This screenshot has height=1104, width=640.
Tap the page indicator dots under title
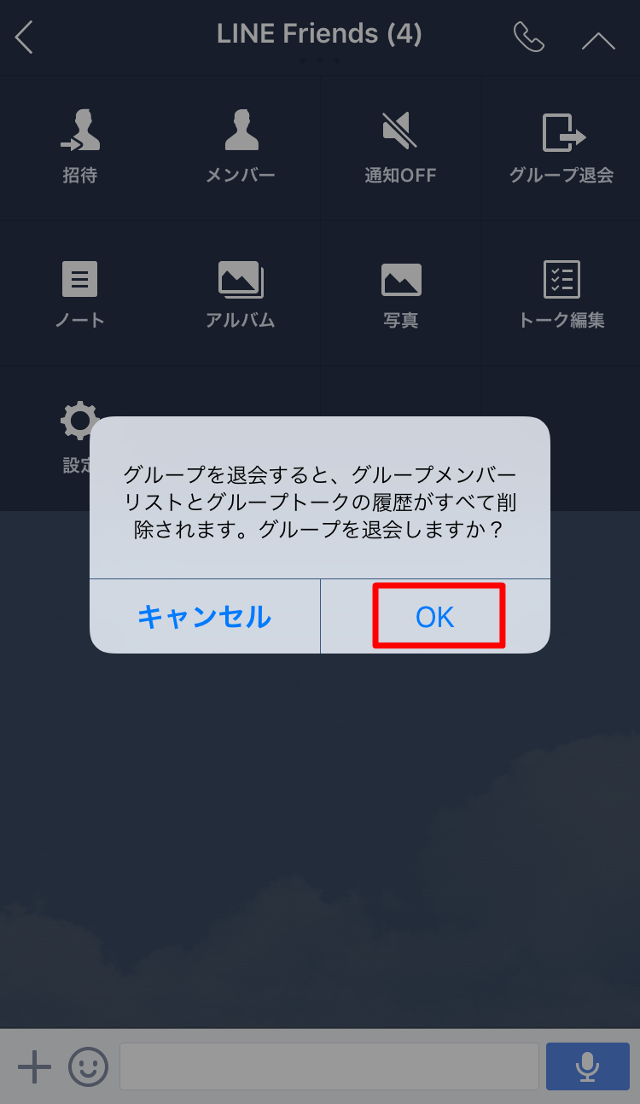point(320,61)
